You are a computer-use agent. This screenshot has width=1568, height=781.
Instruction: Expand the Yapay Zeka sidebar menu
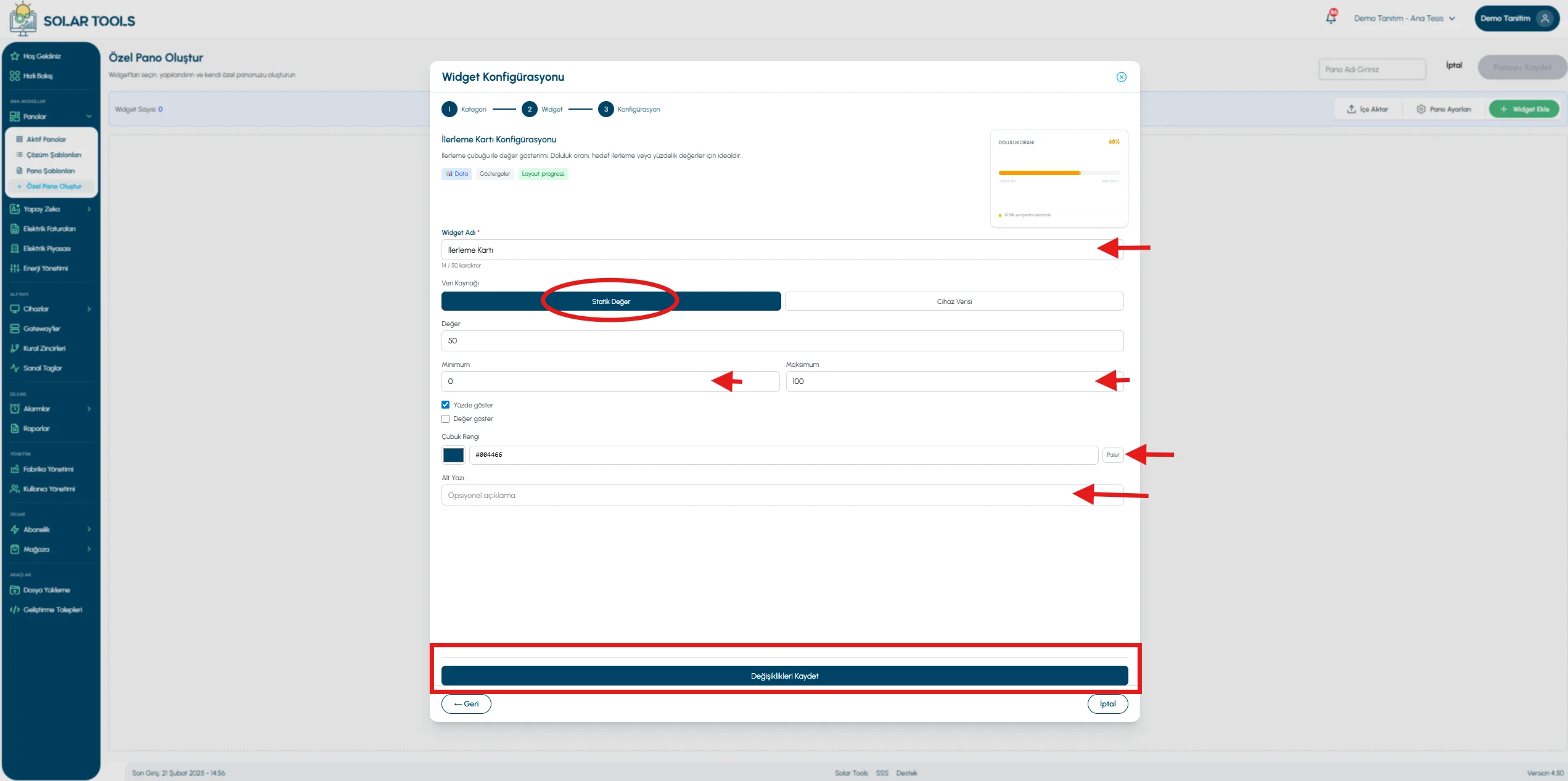[51, 209]
